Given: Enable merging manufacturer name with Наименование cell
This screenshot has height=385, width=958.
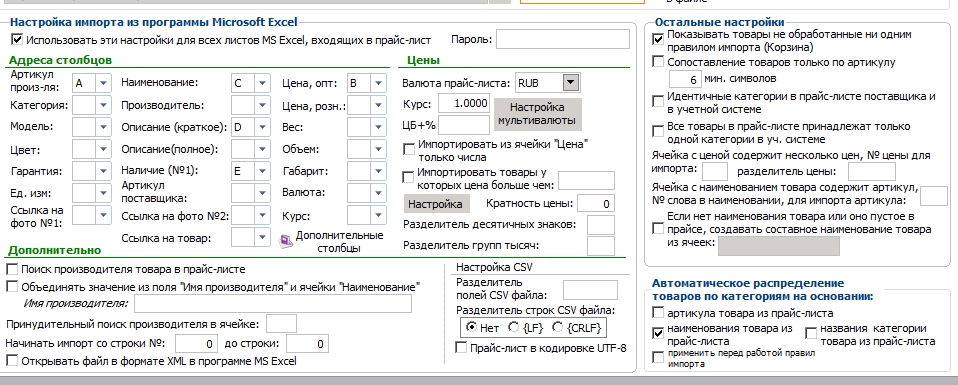Looking at the screenshot, I should pyautogui.click(x=12, y=286).
